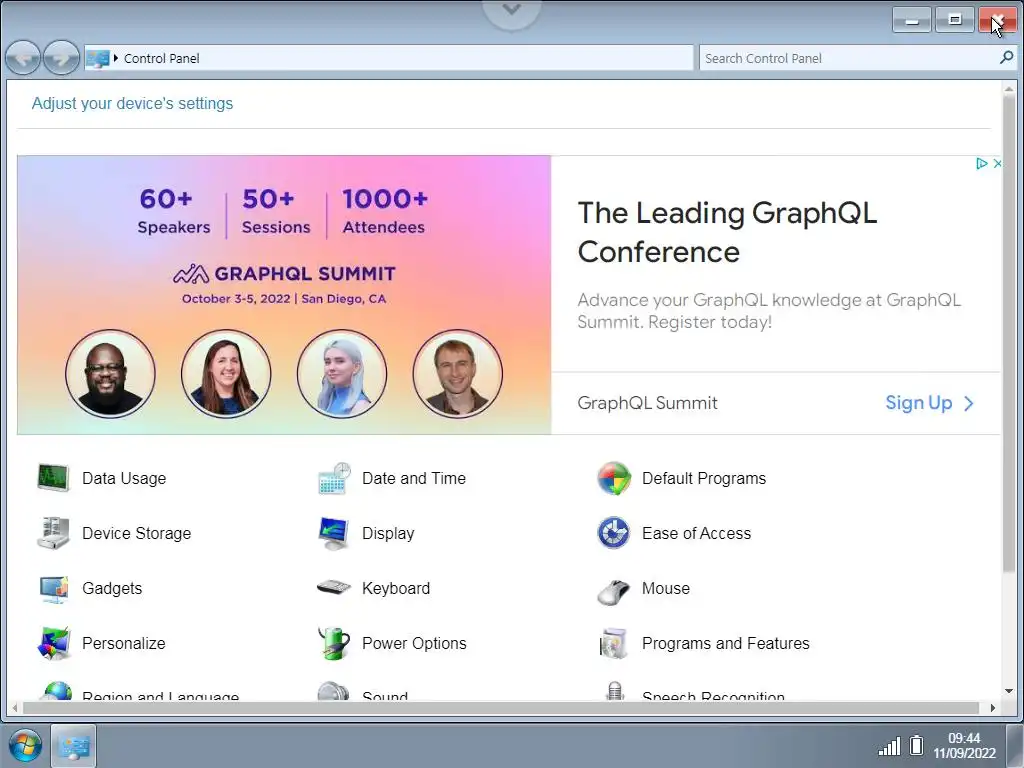Click the Date and Time label
1024x768 pixels.
[414, 478]
